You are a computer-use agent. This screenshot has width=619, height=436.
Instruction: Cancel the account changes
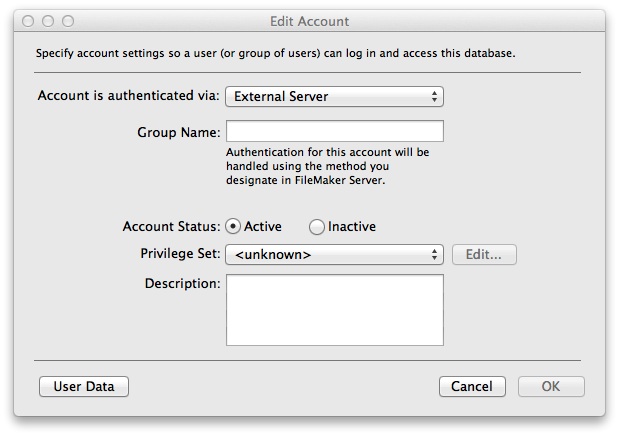pos(471,387)
